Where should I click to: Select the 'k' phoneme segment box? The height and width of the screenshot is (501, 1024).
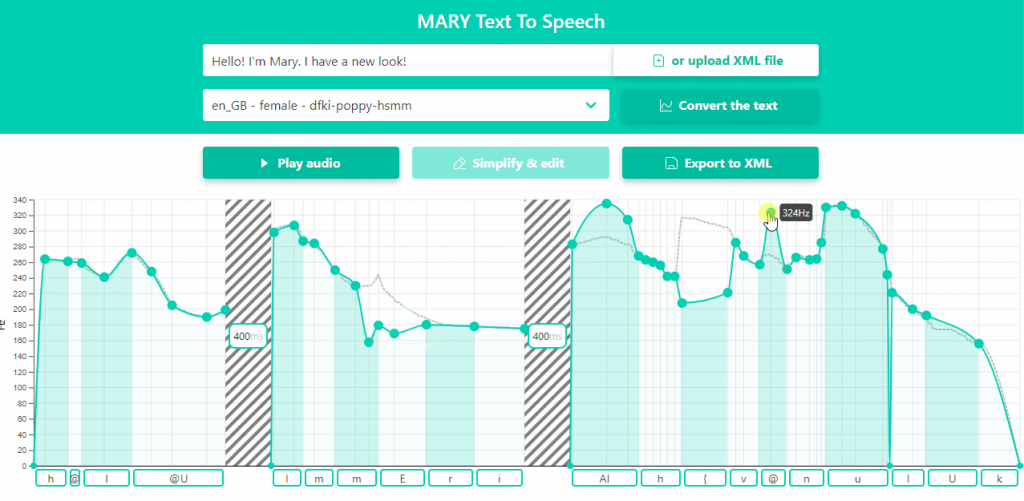pyautogui.click(x=998, y=479)
